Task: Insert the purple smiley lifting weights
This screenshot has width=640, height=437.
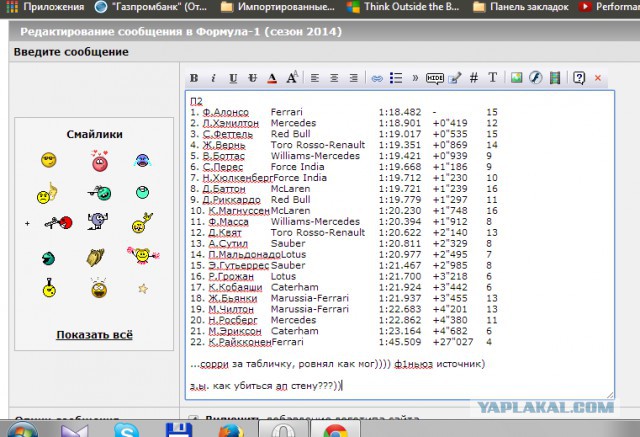Action: [97, 221]
